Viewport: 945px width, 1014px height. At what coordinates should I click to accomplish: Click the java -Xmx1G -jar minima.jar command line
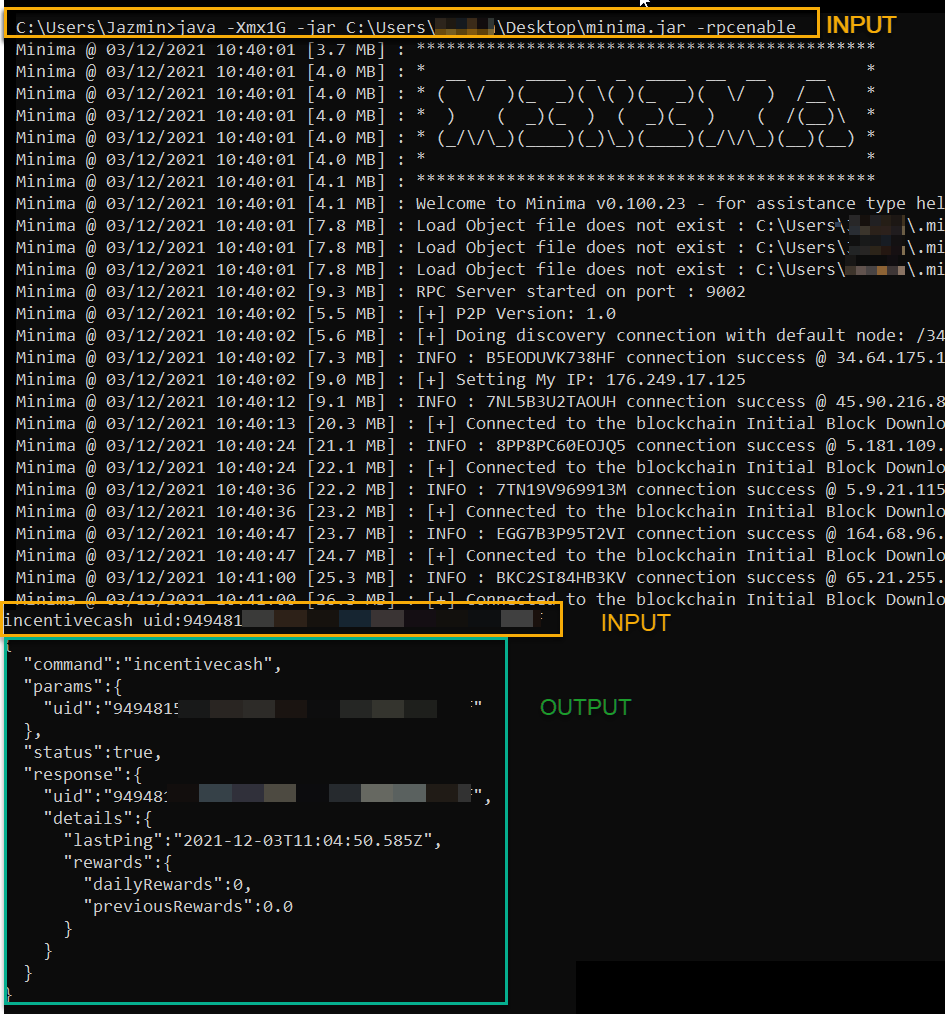point(406,27)
